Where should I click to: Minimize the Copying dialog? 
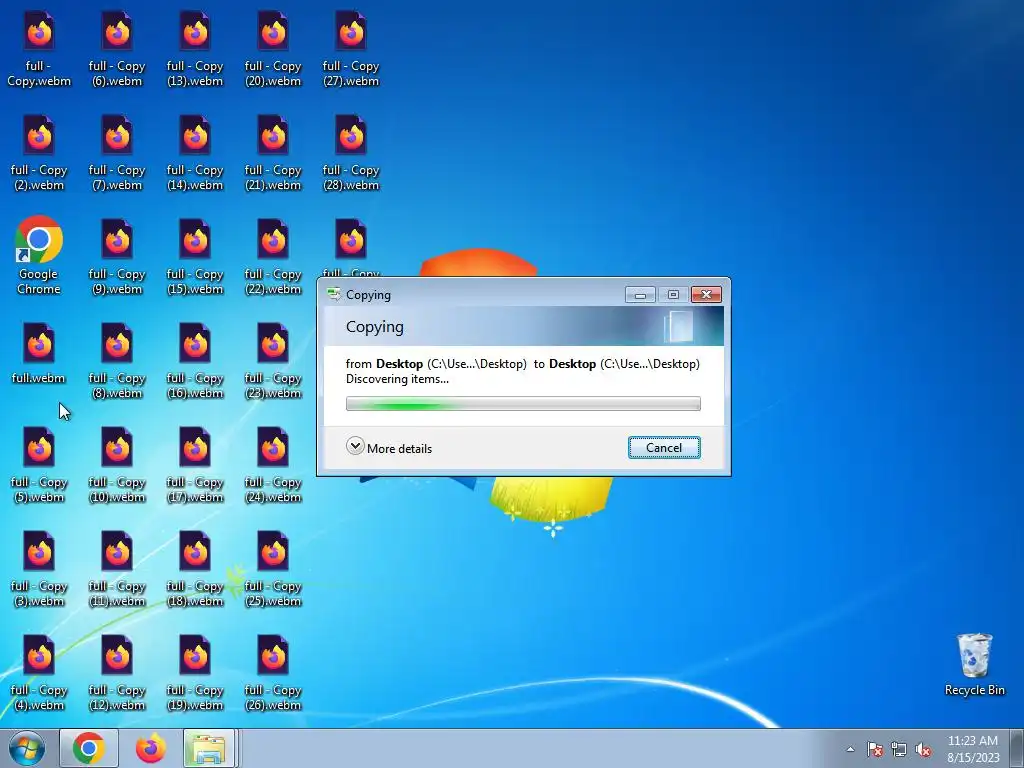(x=640, y=295)
